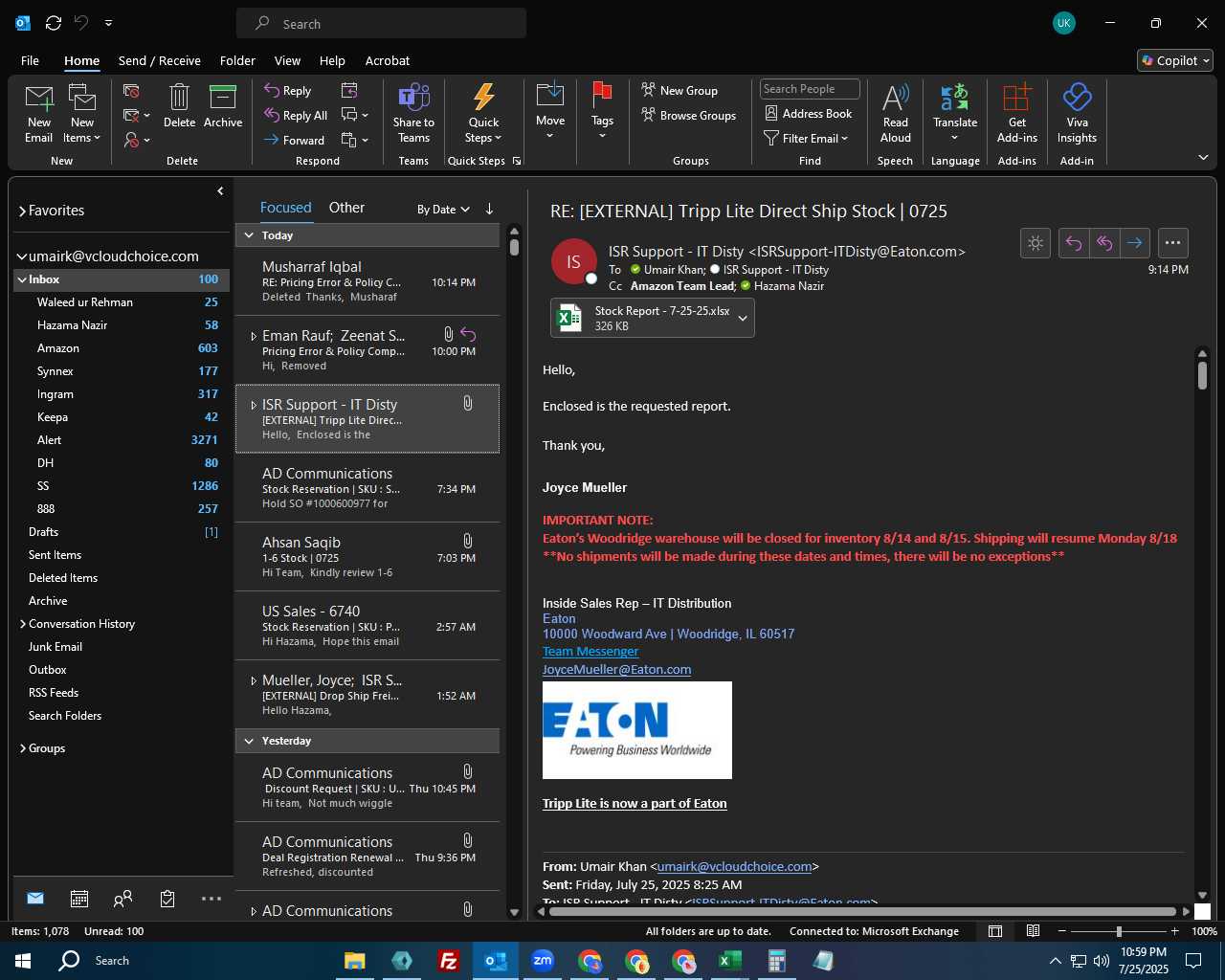Open Excel from the taskbar
1225x980 pixels.
pyautogui.click(x=730, y=961)
